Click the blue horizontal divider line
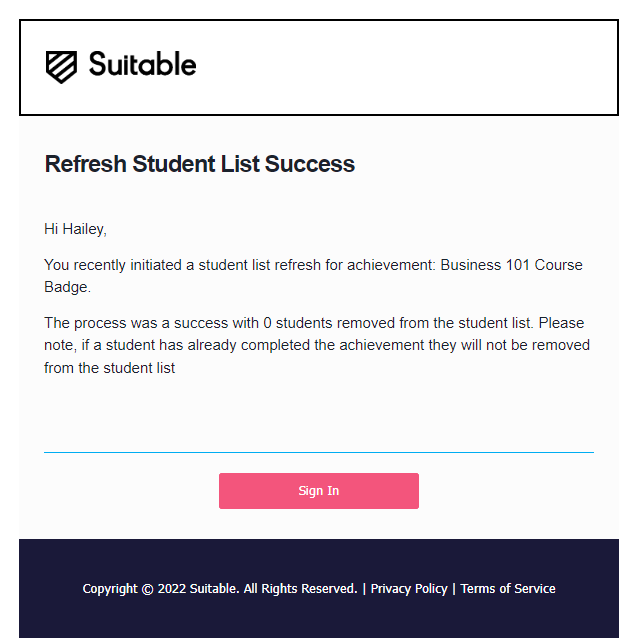Screen dimensions: 633x643 coord(319,452)
